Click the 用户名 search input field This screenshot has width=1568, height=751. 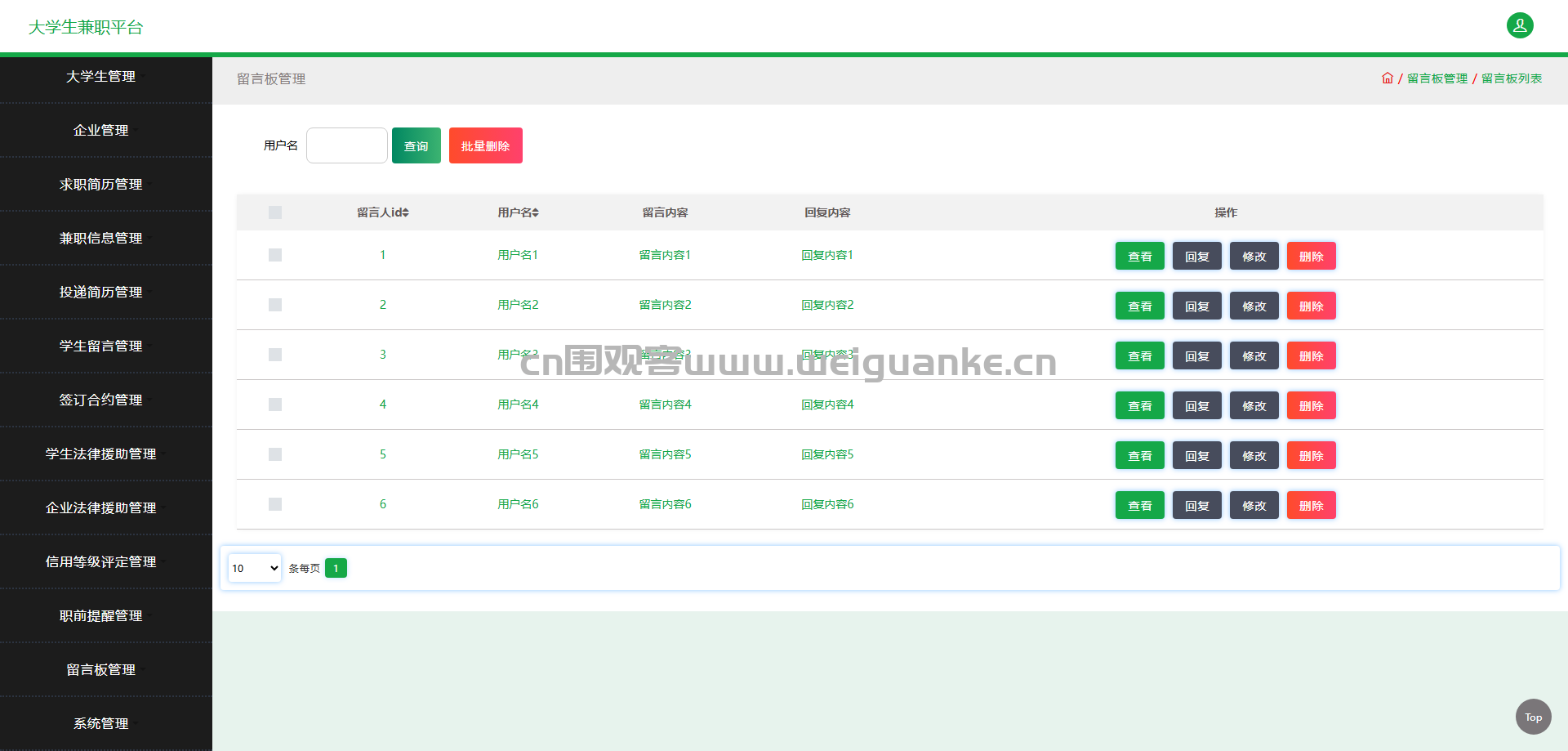tap(347, 145)
